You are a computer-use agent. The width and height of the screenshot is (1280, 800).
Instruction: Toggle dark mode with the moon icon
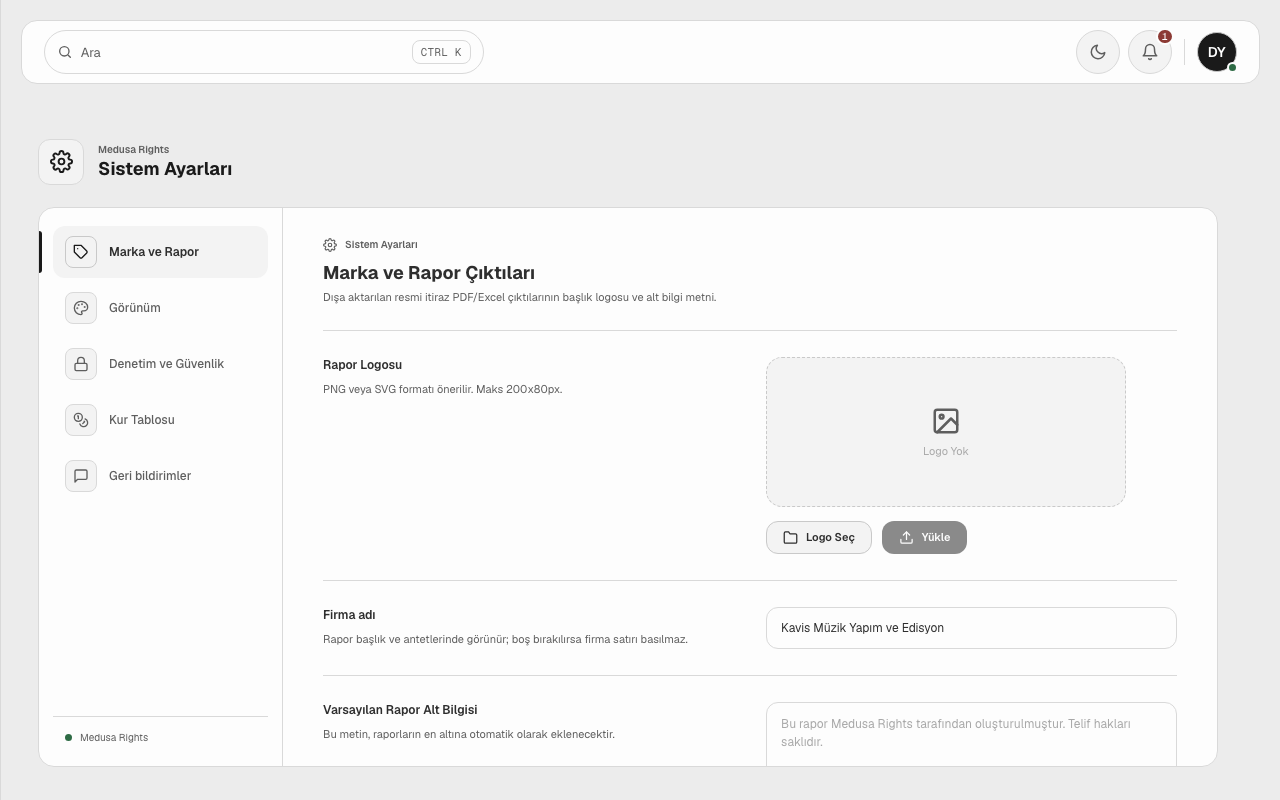coord(1098,52)
